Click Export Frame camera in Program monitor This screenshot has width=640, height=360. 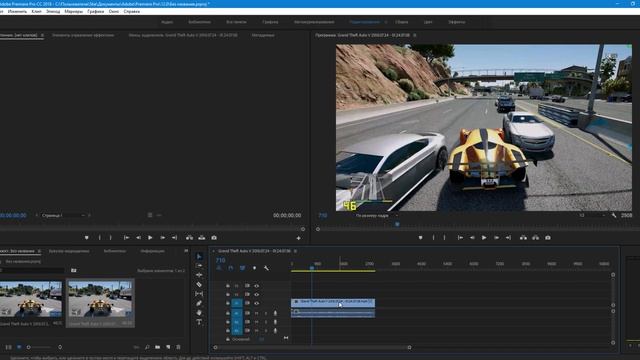[548, 238]
